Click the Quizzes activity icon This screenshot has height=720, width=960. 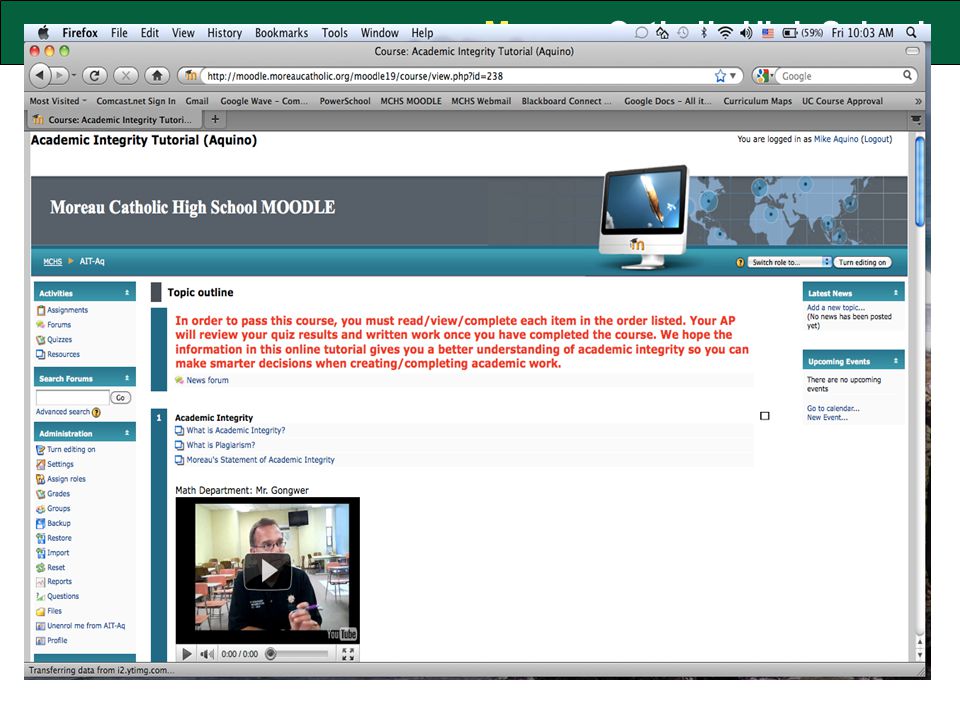click(40, 340)
